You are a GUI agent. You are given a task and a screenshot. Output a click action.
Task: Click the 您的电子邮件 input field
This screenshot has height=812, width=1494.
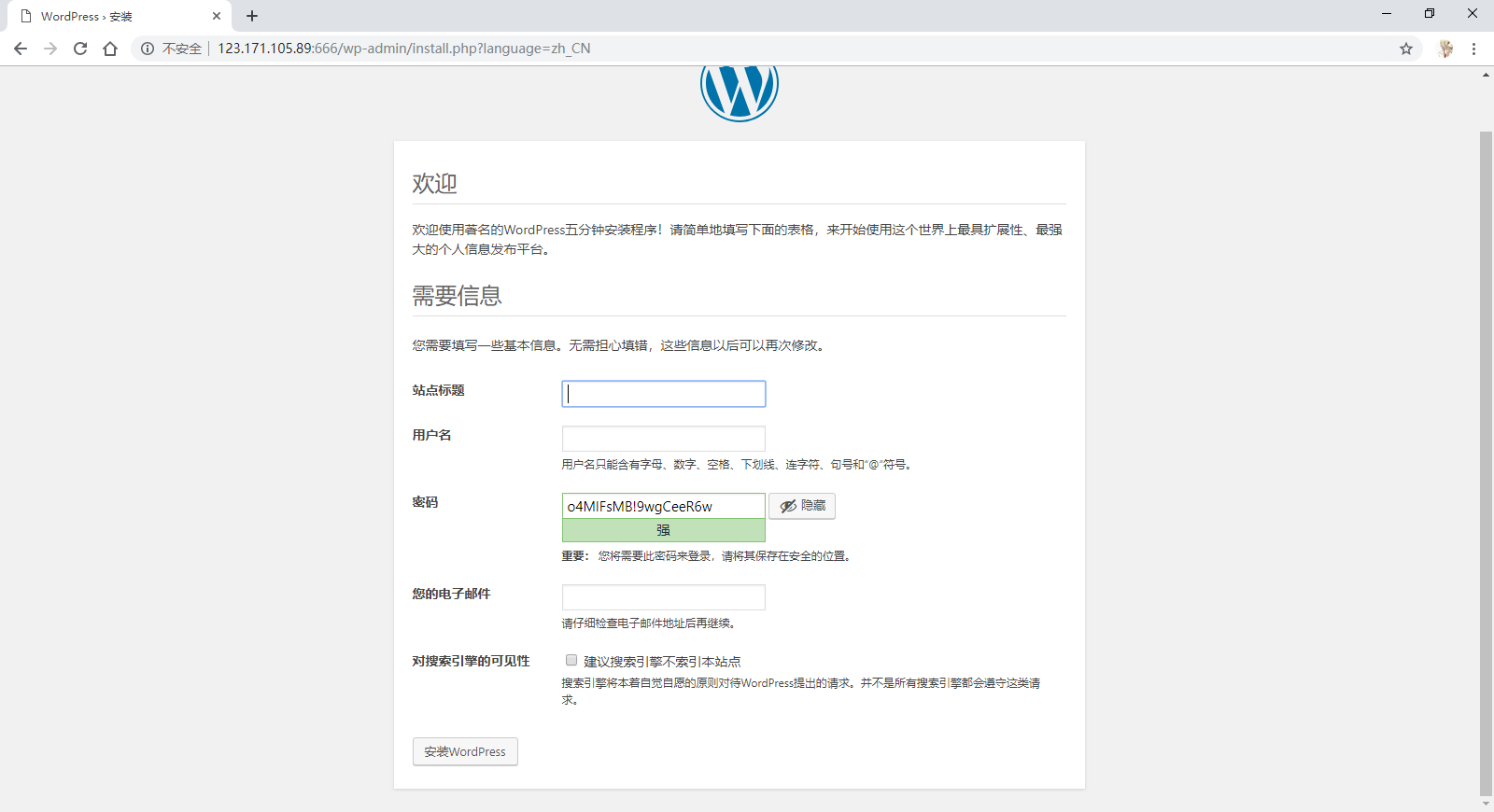663,597
